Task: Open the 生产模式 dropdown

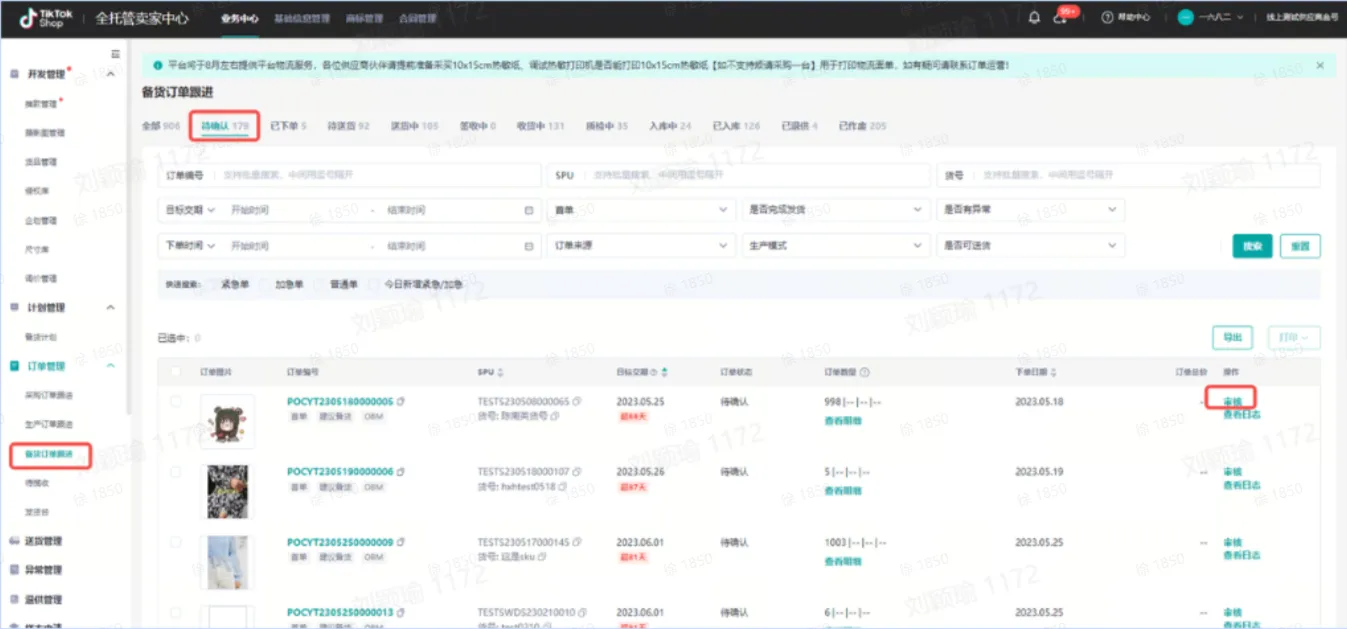Action: (837, 245)
